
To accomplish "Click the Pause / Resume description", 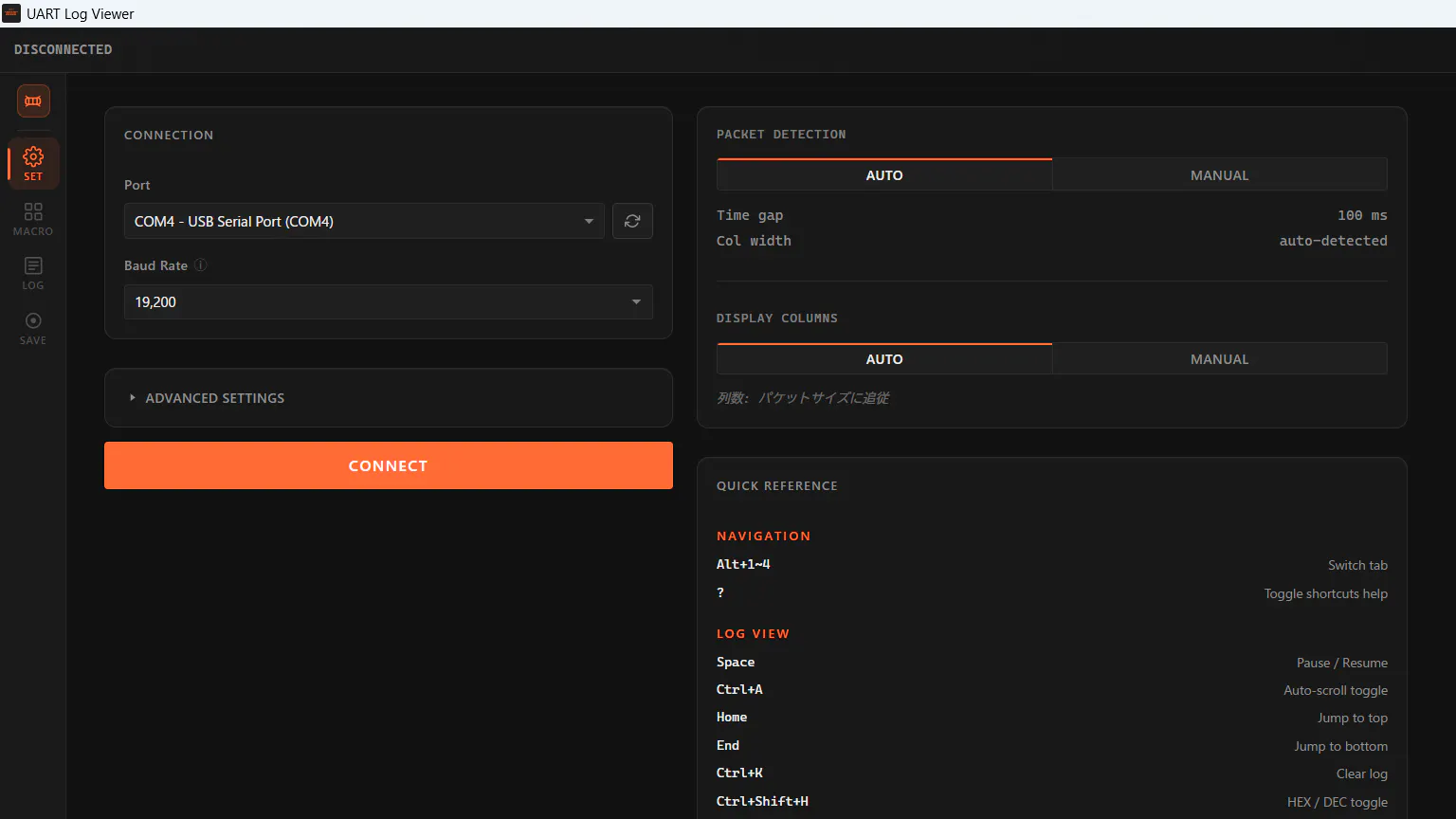I will 1342,663.
